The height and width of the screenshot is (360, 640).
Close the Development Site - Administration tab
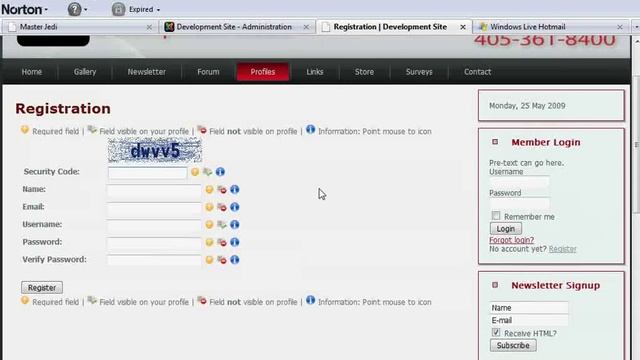tap(306, 27)
